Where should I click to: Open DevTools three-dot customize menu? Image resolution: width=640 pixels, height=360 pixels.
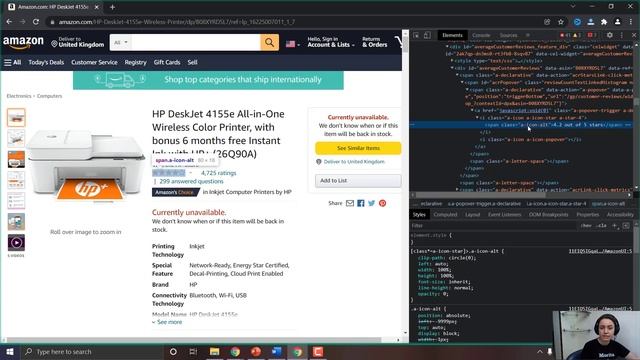click(x=622, y=36)
